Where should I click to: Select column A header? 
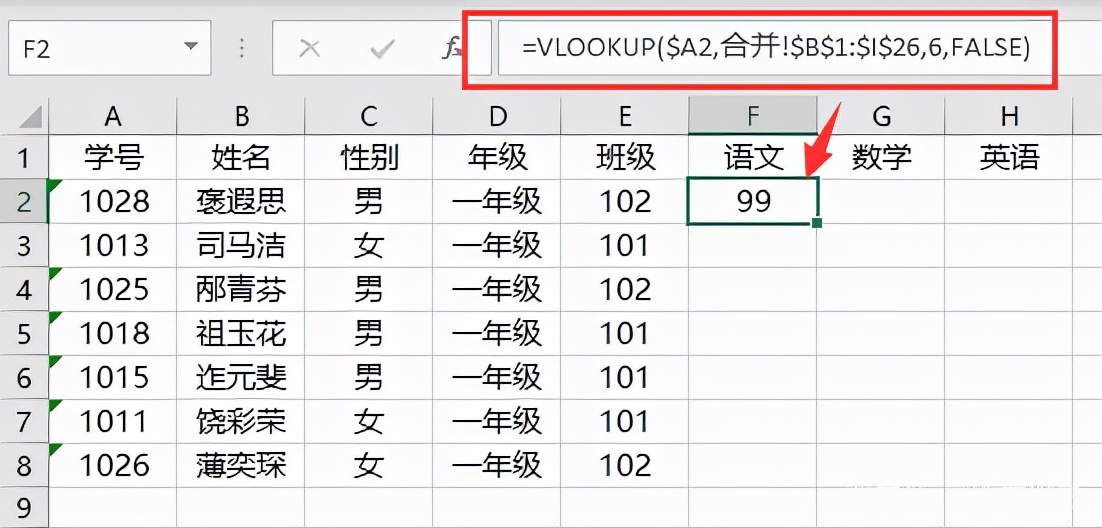click(113, 116)
